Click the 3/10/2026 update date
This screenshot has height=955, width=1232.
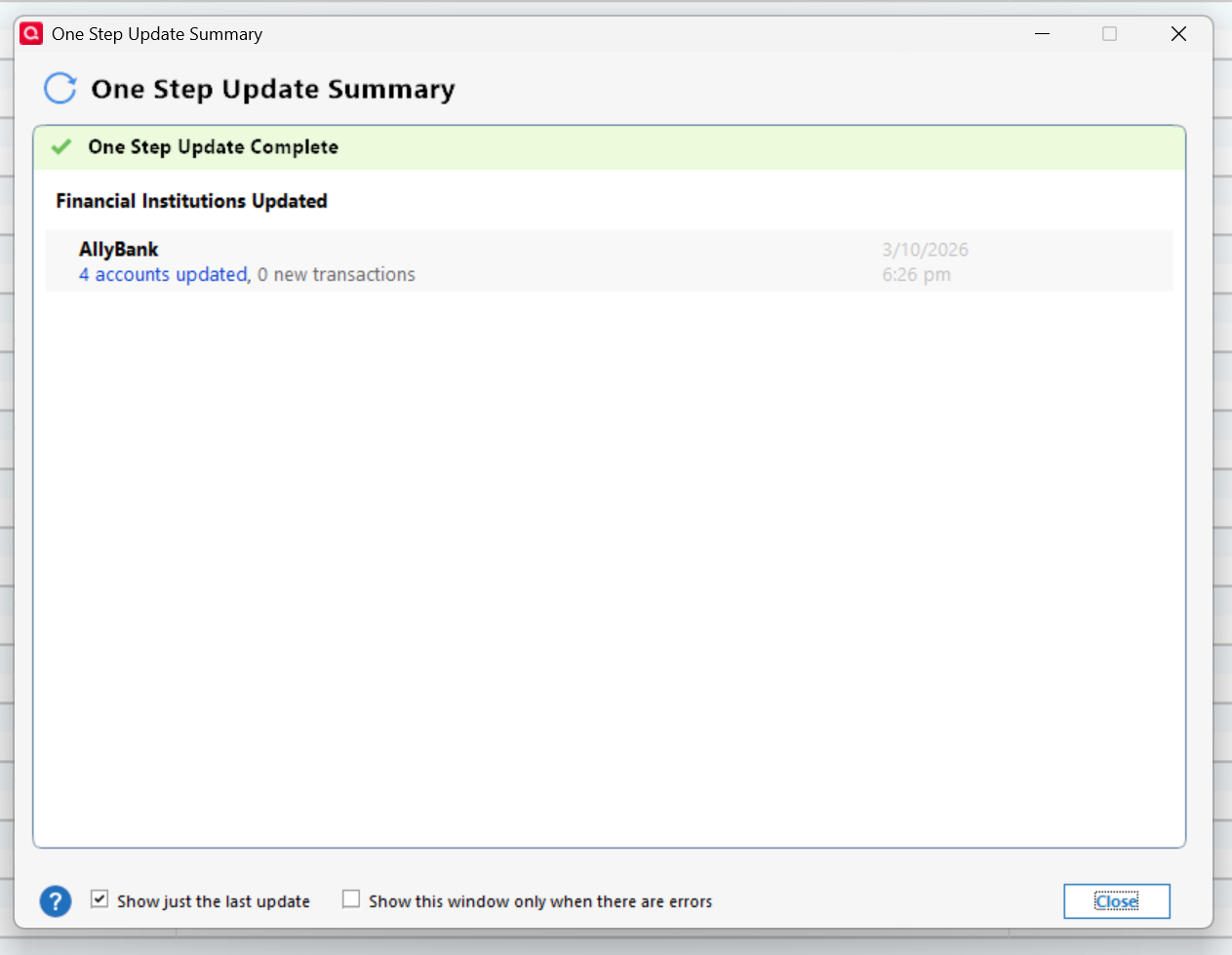click(x=925, y=250)
